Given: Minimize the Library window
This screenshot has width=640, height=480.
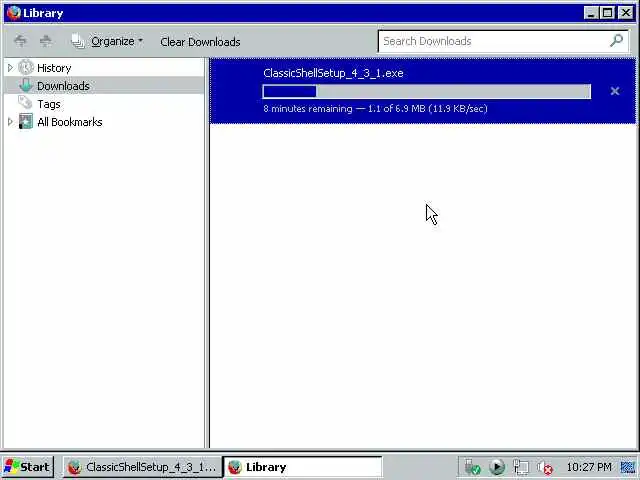Looking at the screenshot, I should (x=590, y=13).
